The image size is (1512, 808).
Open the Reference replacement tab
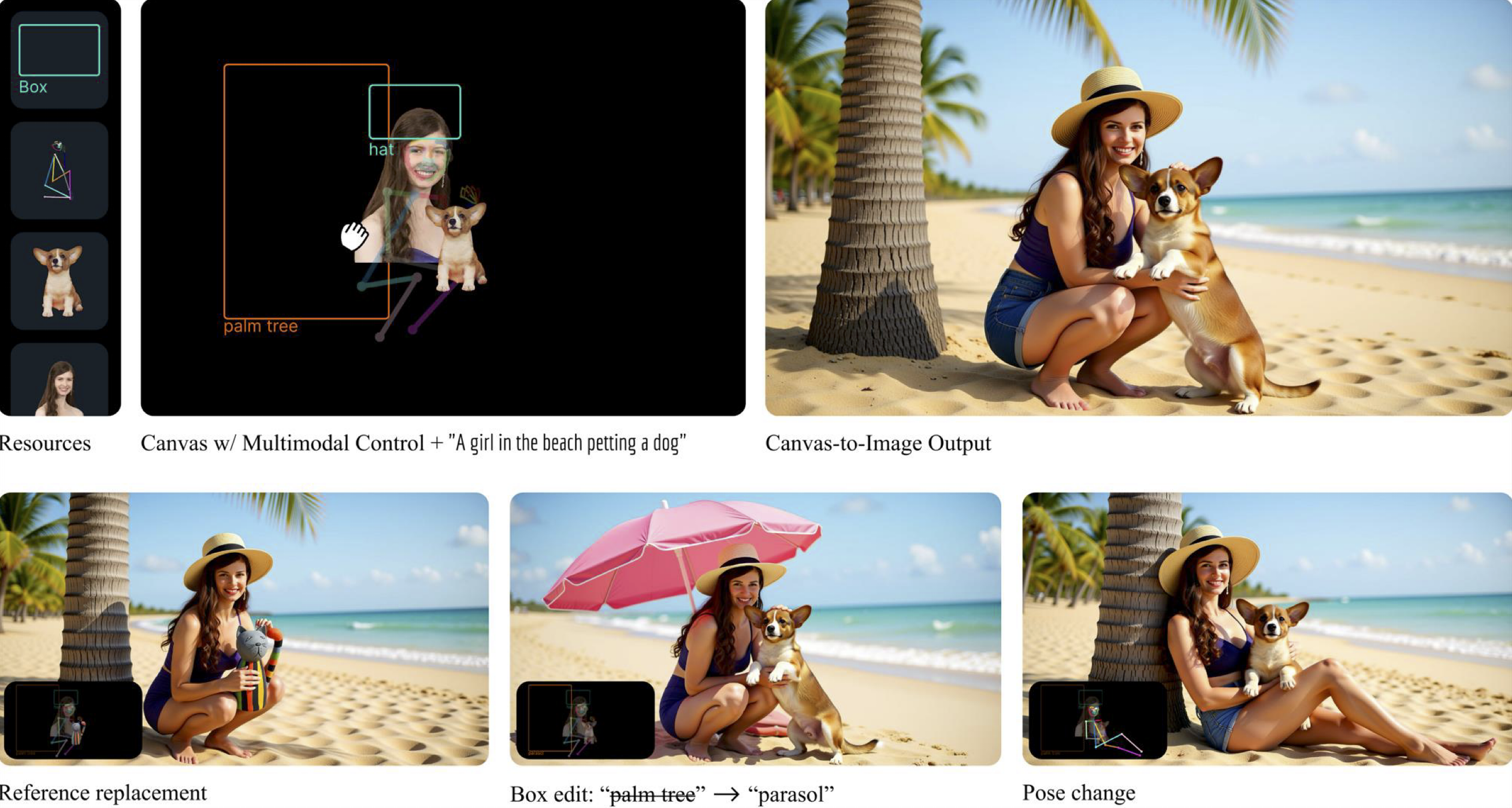(103, 792)
